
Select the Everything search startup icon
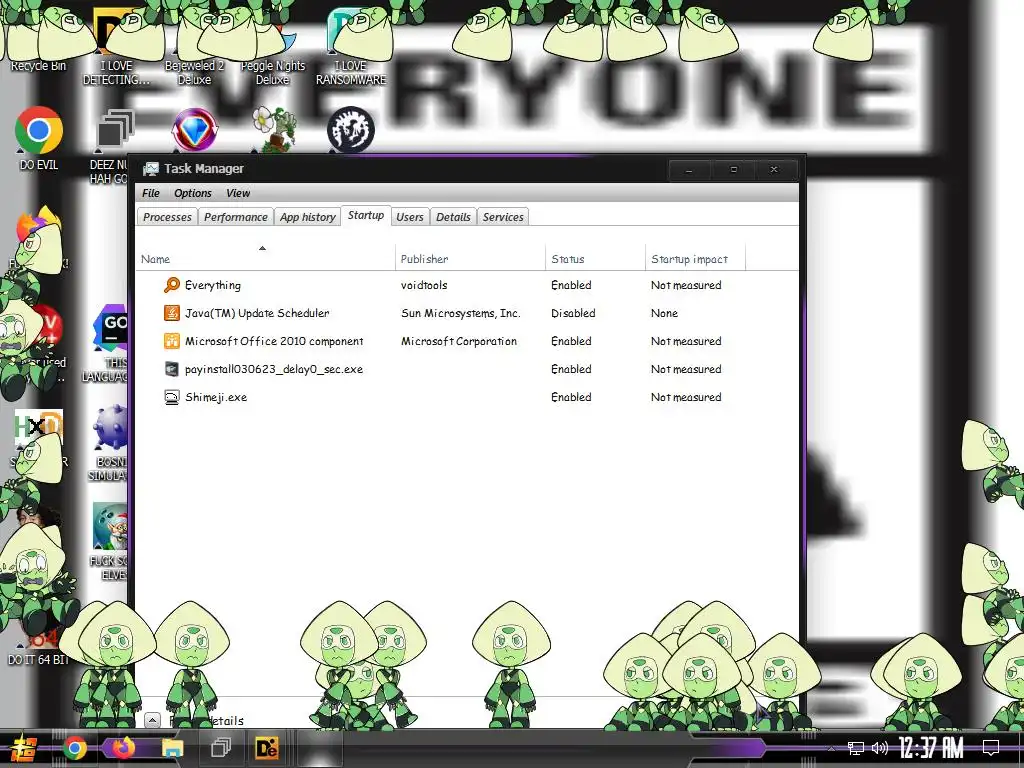tap(172, 285)
